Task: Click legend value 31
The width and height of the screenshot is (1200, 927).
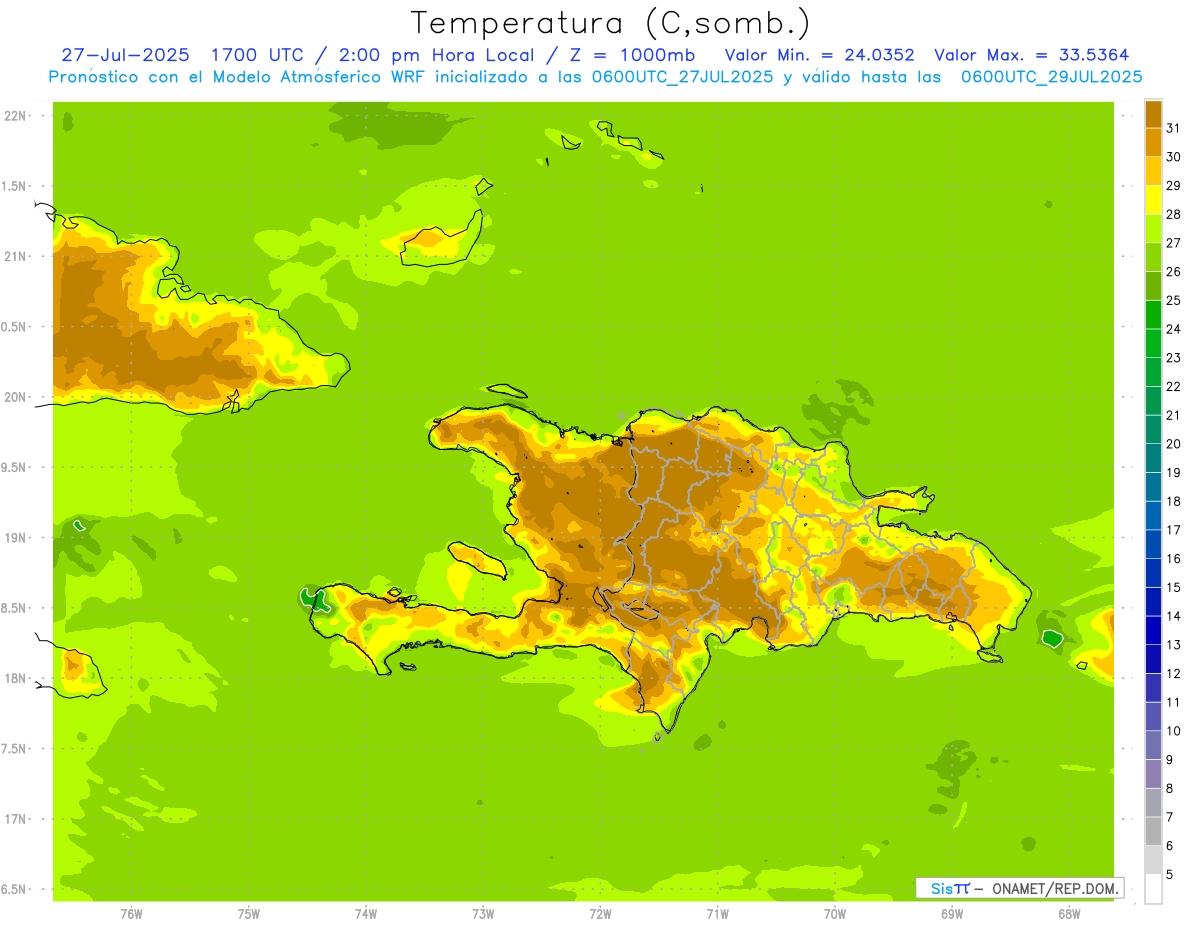Action: point(1174,128)
